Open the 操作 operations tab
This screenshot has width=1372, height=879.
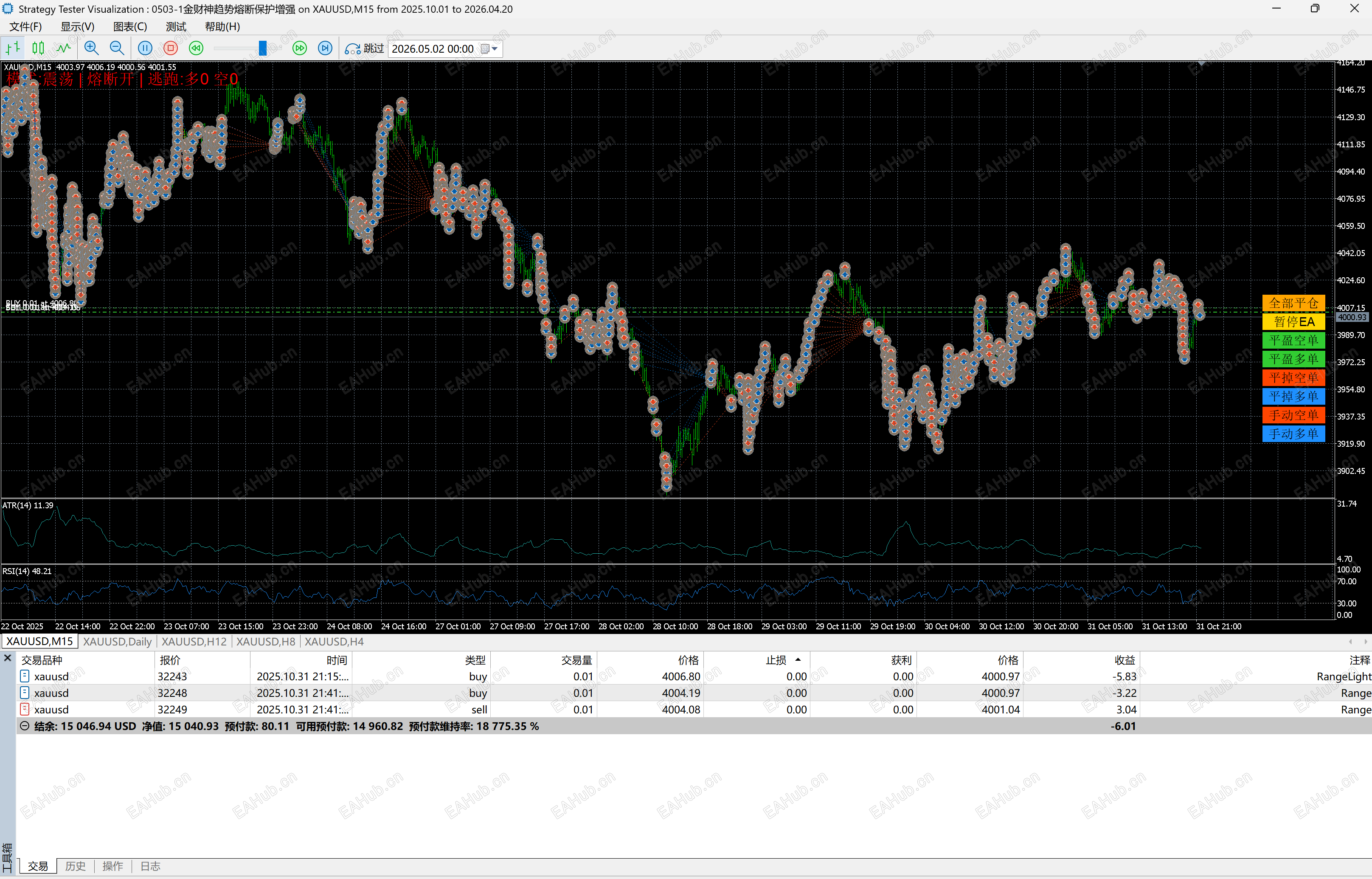coord(112,866)
